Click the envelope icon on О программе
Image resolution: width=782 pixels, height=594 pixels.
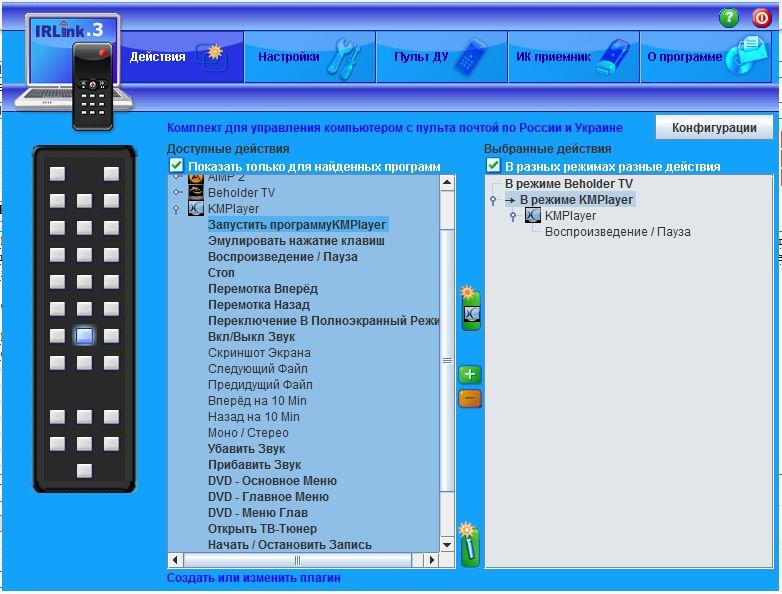click(746, 57)
